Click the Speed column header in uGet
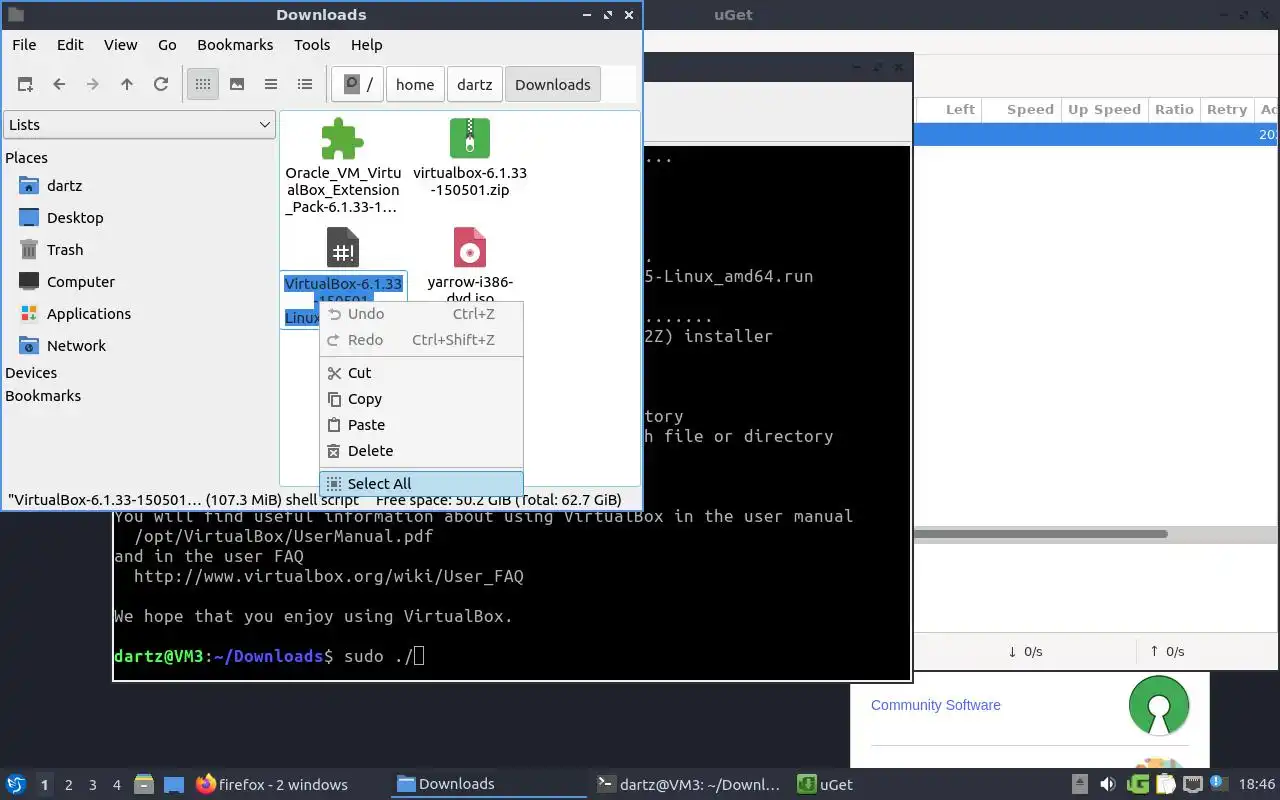The height and width of the screenshot is (800, 1280). pos(1022,110)
